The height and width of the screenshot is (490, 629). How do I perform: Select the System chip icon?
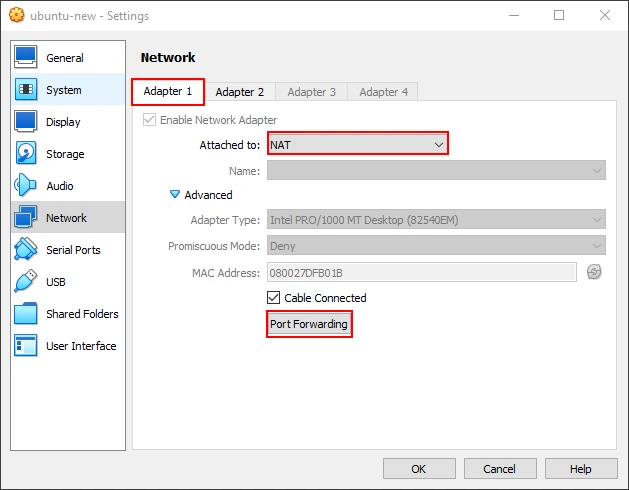click(27, 90)
